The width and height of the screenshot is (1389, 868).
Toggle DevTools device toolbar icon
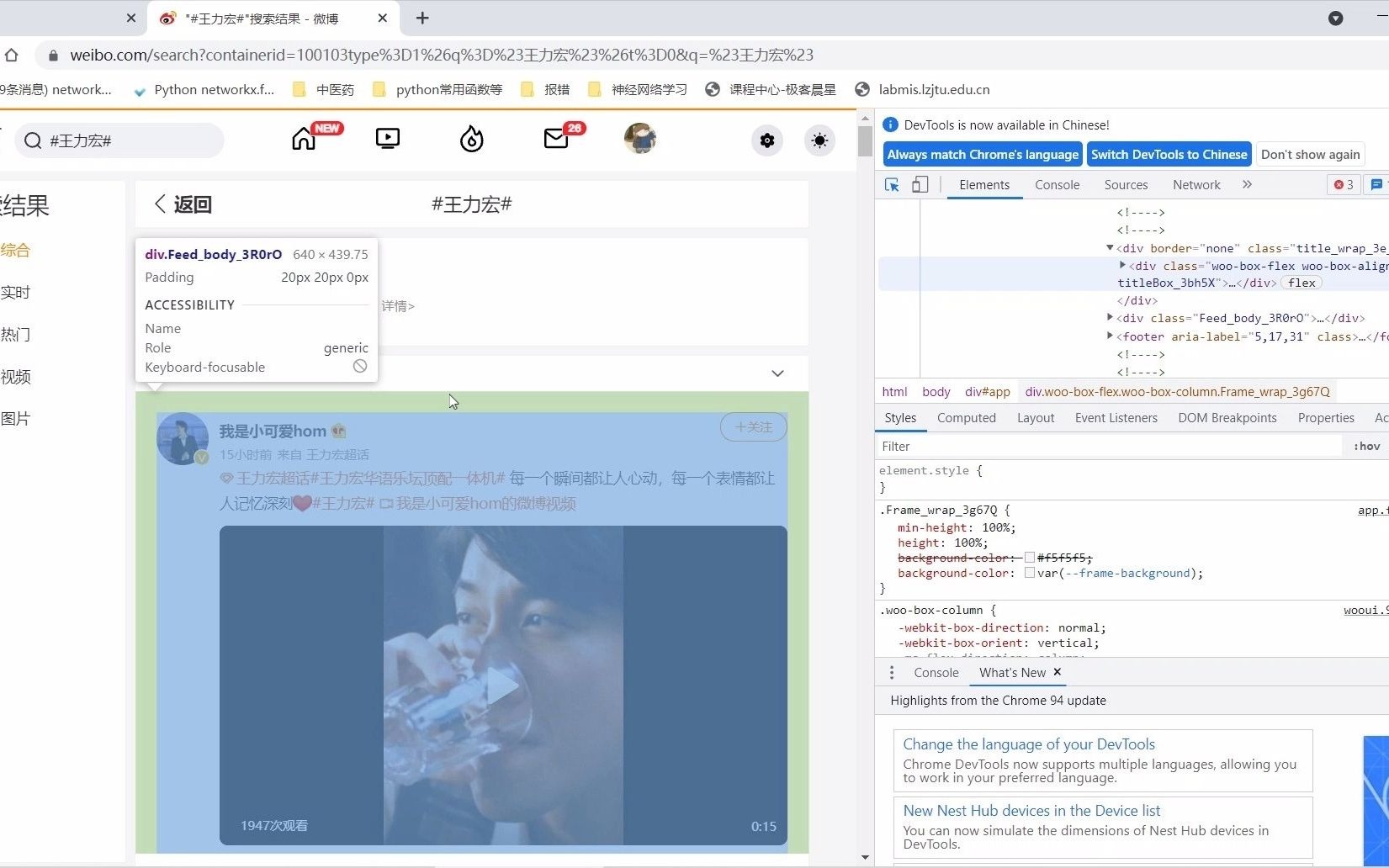tap(920, 185)
